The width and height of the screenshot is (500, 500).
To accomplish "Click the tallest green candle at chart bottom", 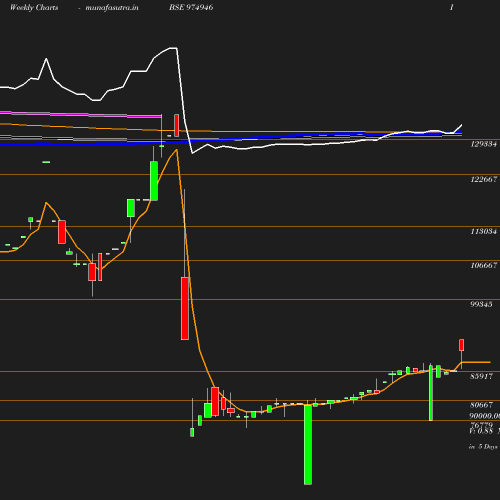I will click(x=308, y=444).
